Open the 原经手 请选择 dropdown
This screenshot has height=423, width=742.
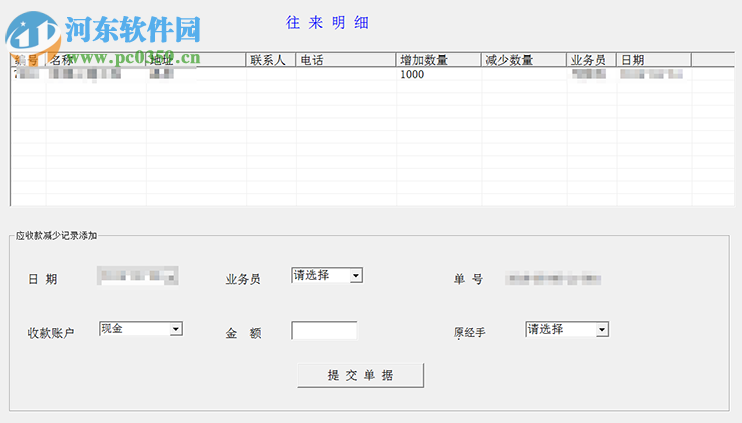click(x=567, y=329)
